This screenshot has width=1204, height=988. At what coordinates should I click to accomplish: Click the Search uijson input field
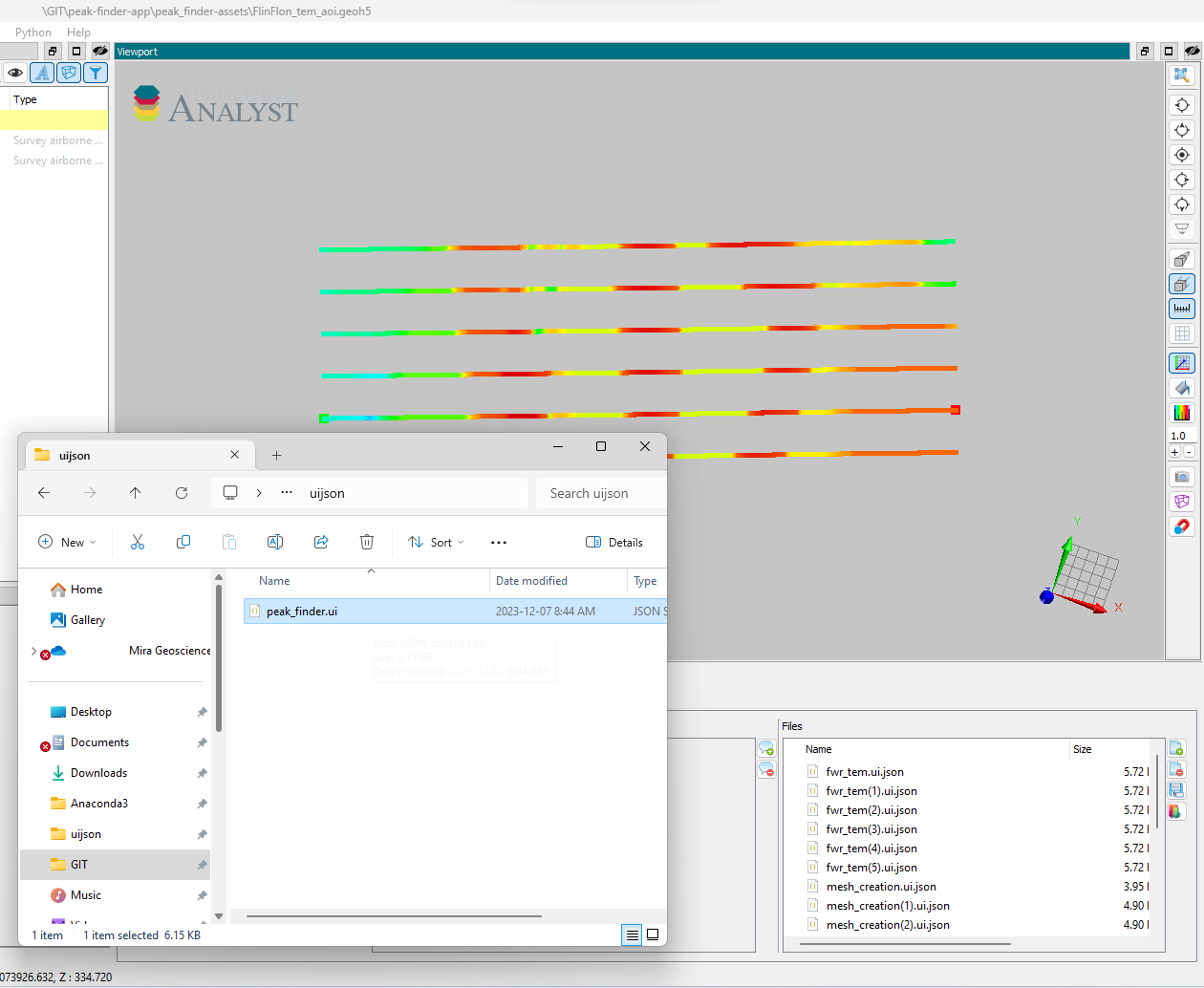tap(599, 494)
